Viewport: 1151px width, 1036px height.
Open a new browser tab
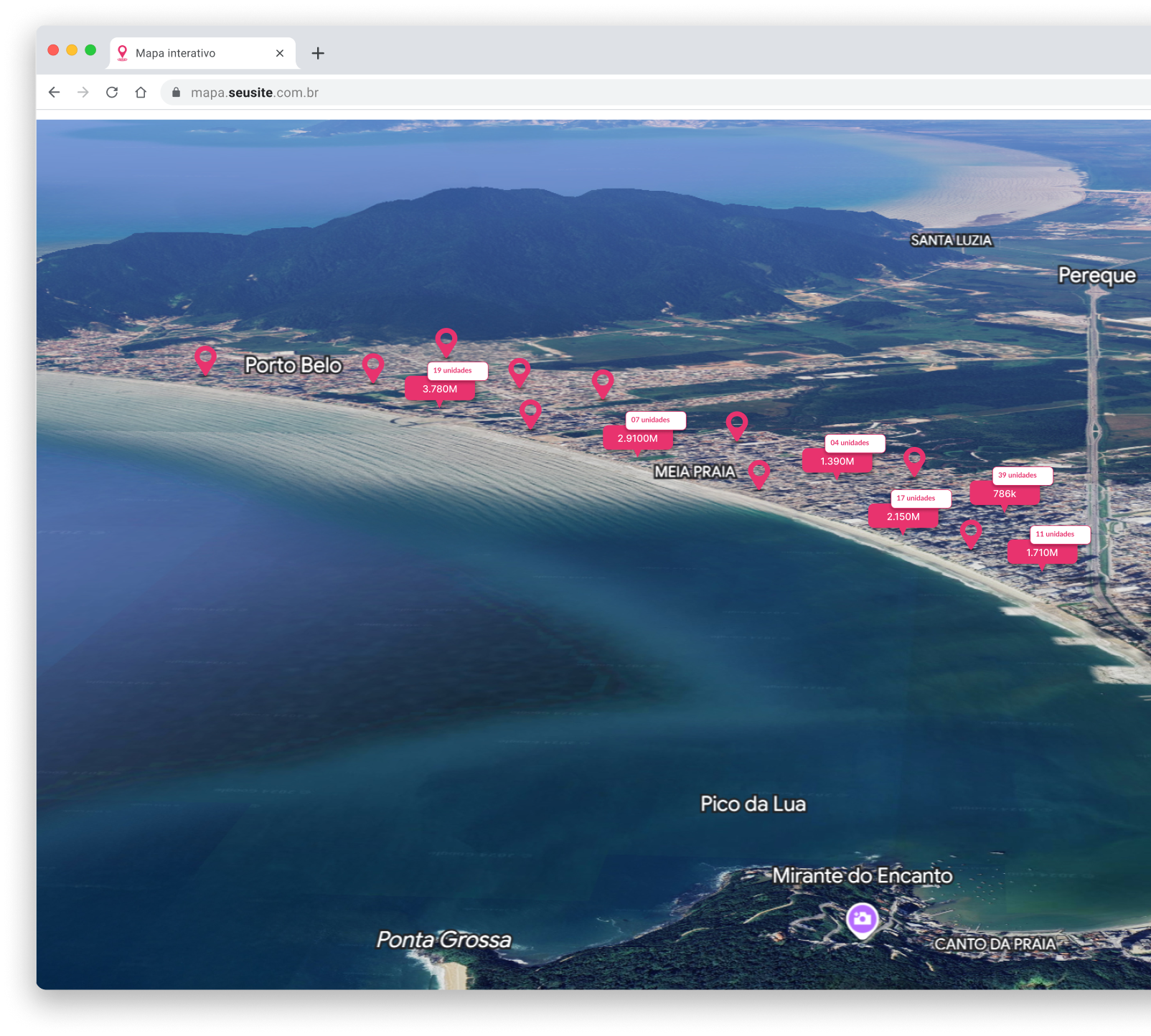[x=318, y=53]
